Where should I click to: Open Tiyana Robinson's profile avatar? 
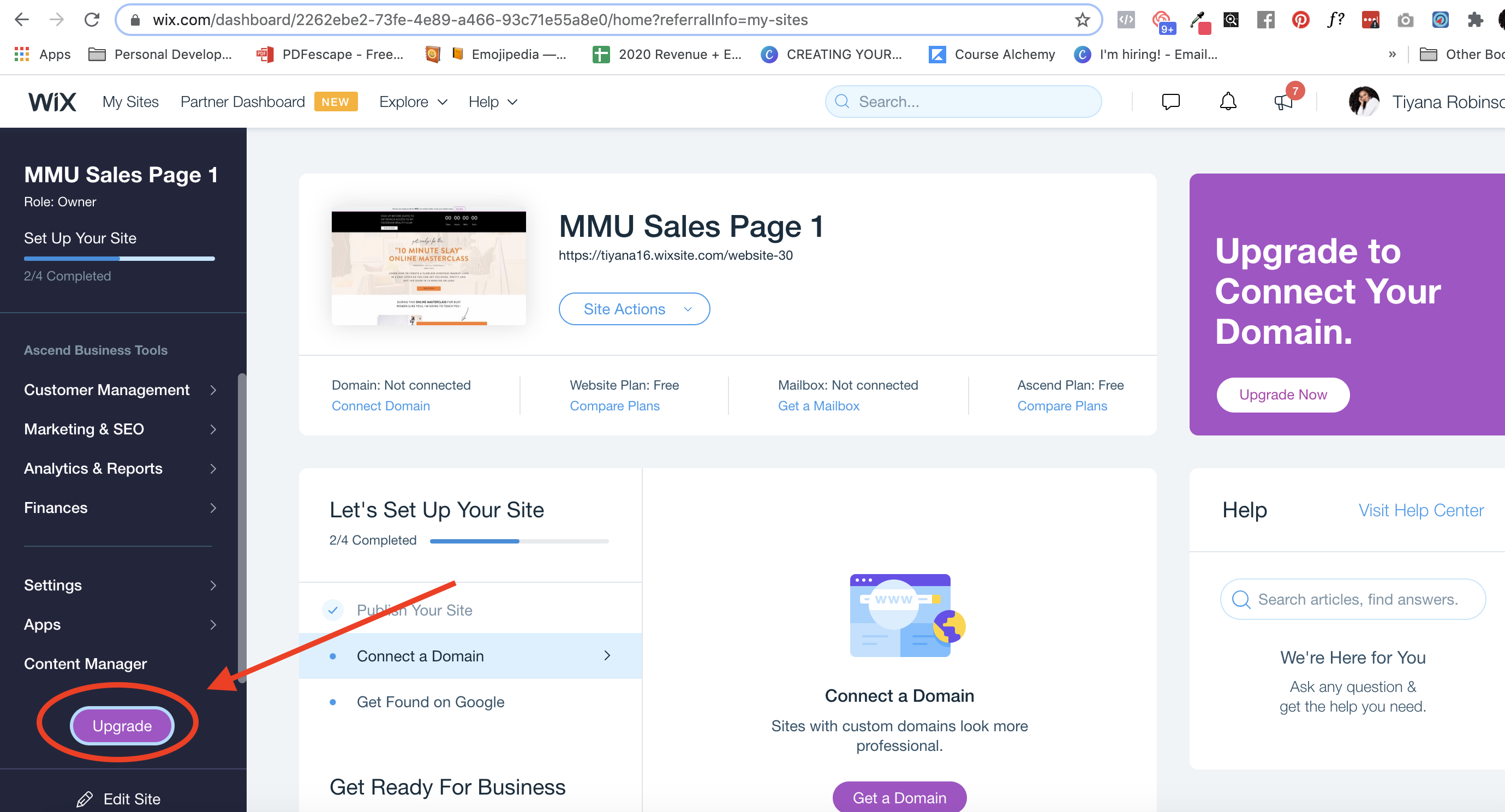pyautogui.click(x=1364, y=101)
